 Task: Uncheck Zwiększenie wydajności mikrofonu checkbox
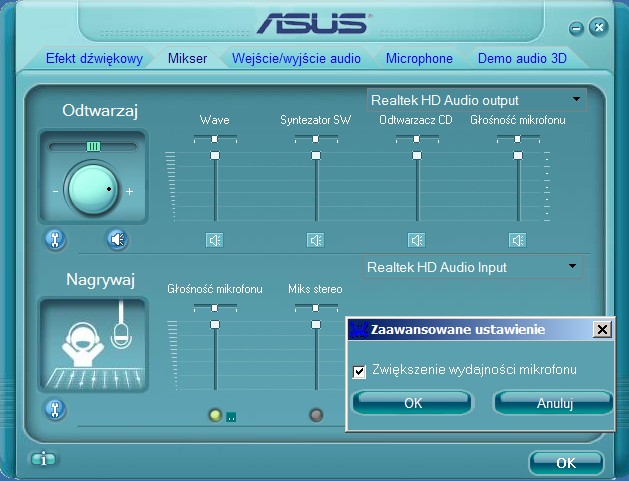coord(360,371)
